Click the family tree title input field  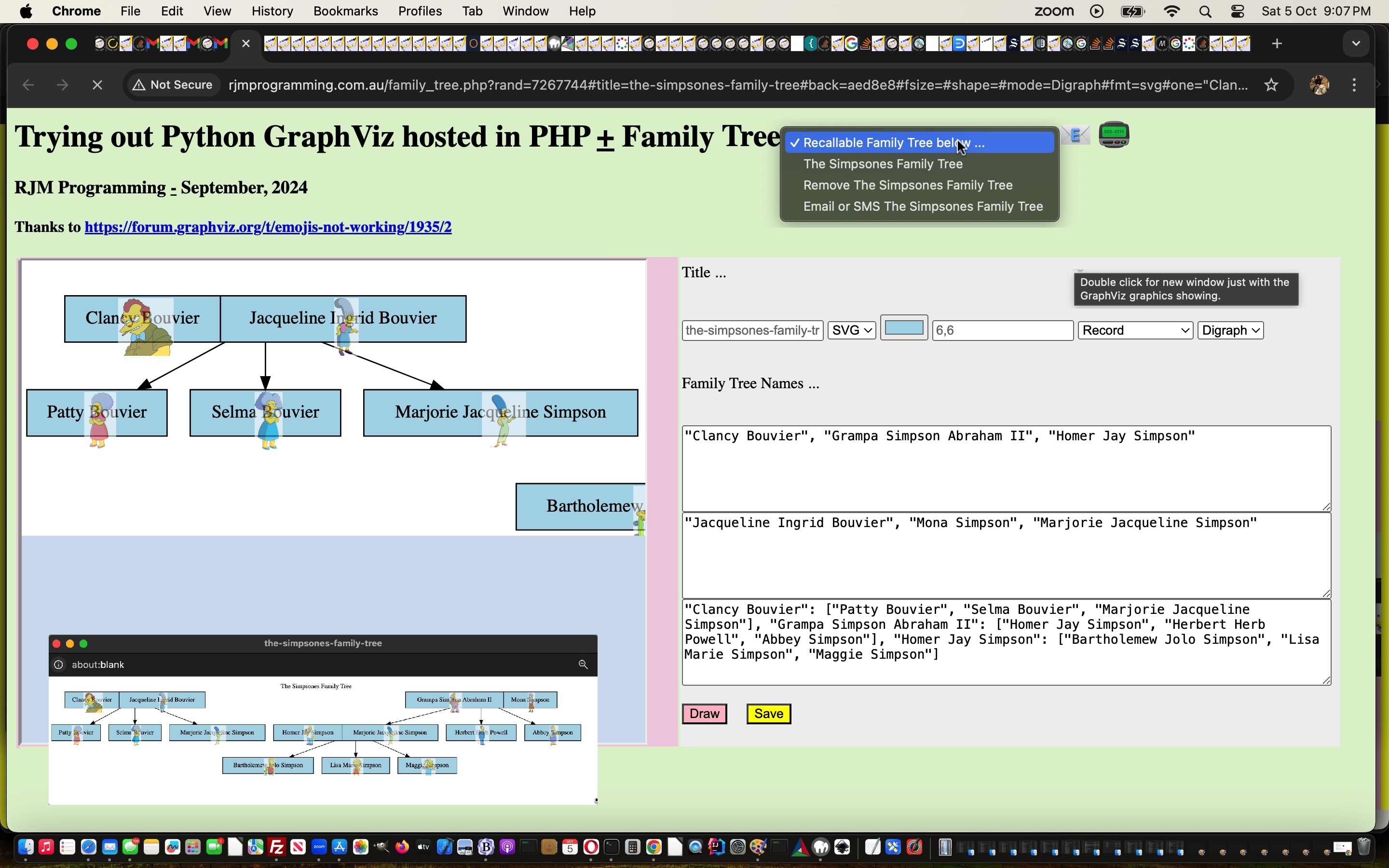click(753, 329)
